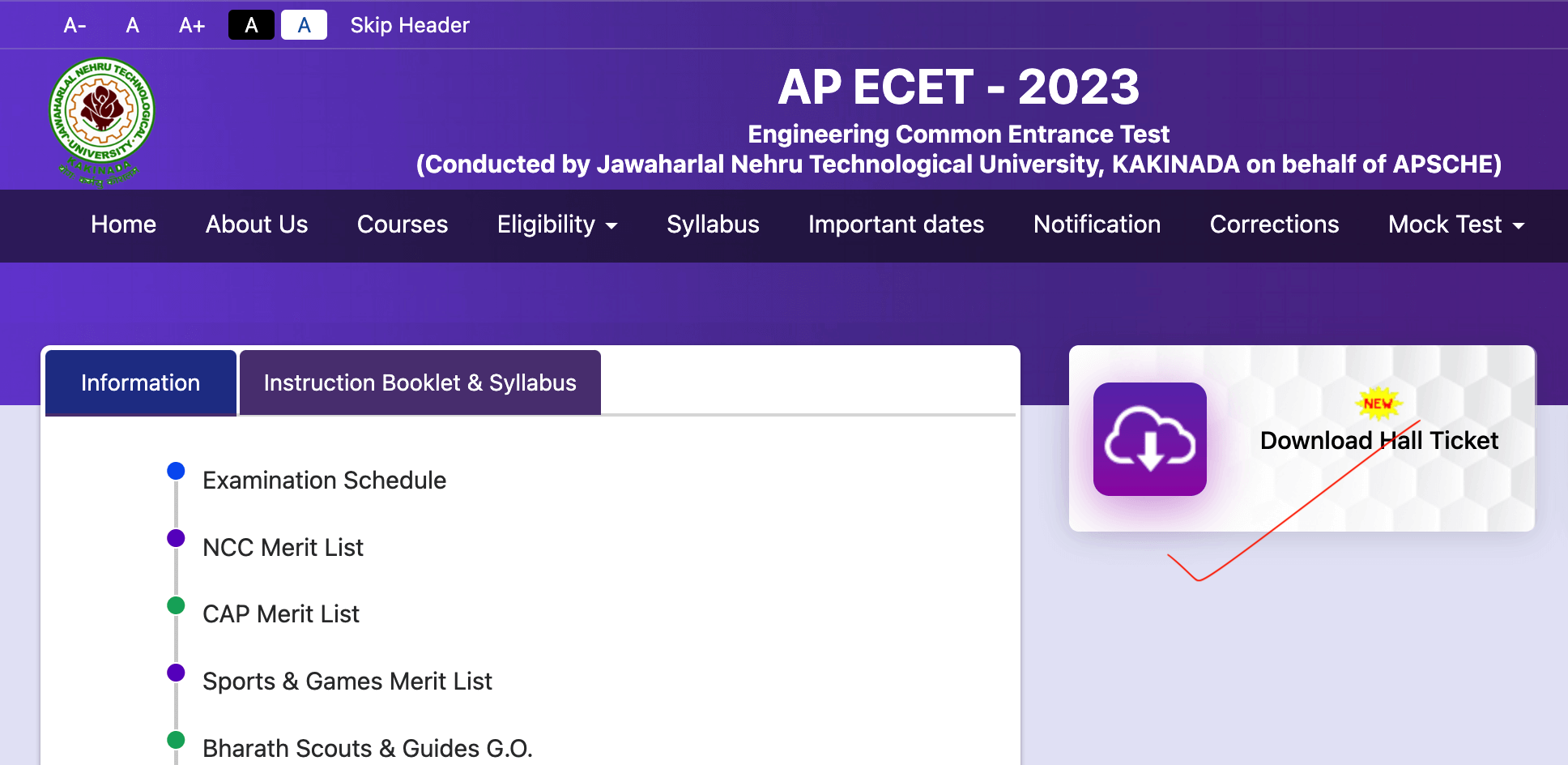This screenshot has height=765, width=1568.
Task: Open the Notification page
Action: (x=1097, y=224)
